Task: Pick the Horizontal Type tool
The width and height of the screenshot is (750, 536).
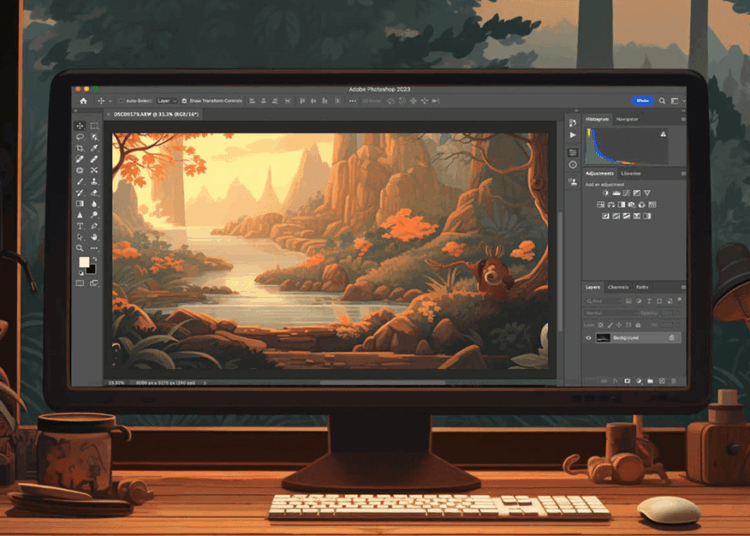Action: pos(80,225)
